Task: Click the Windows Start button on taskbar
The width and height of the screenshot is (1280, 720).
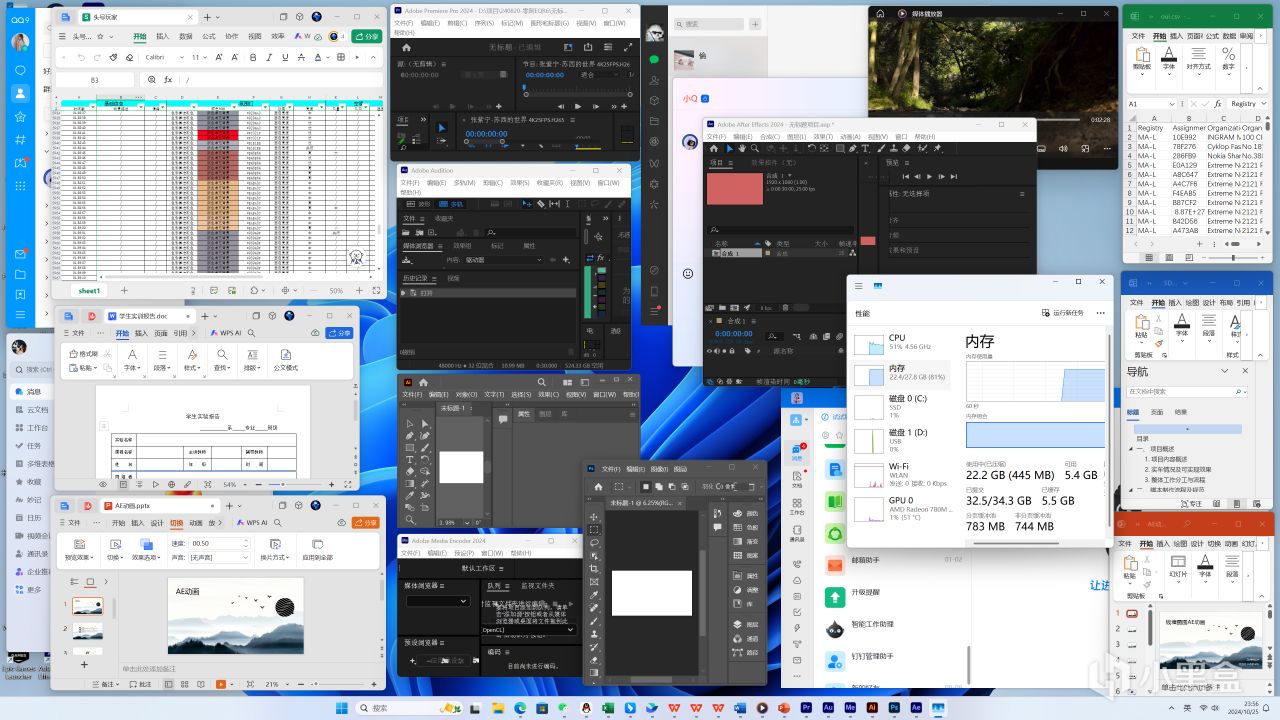Action: click(x=342, y=708)
